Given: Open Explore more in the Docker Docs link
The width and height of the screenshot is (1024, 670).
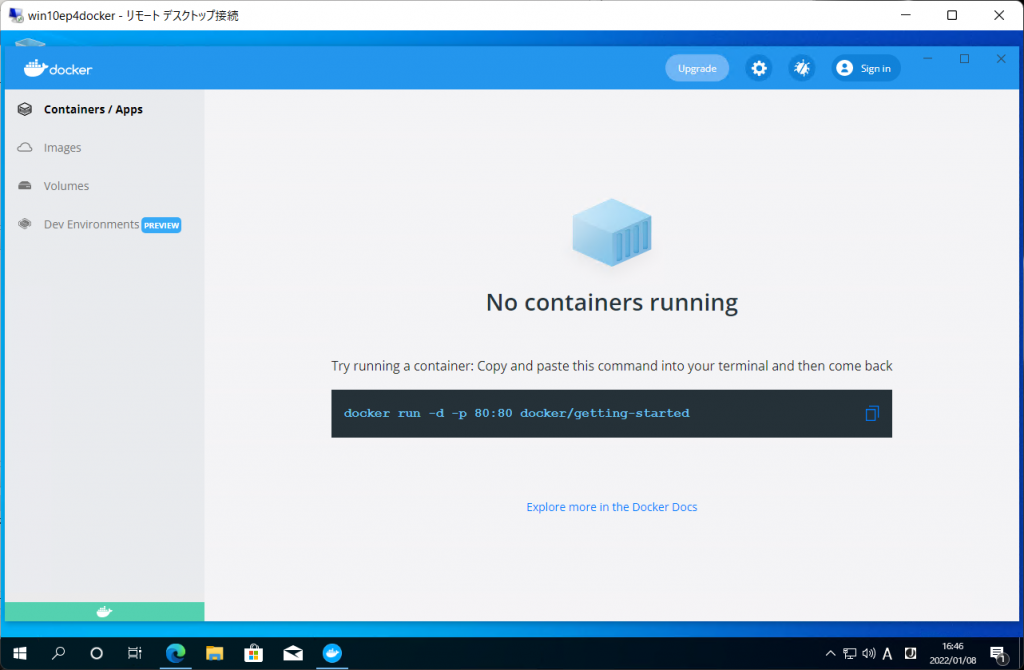Looking at the screenshot, I should [611, 507].
